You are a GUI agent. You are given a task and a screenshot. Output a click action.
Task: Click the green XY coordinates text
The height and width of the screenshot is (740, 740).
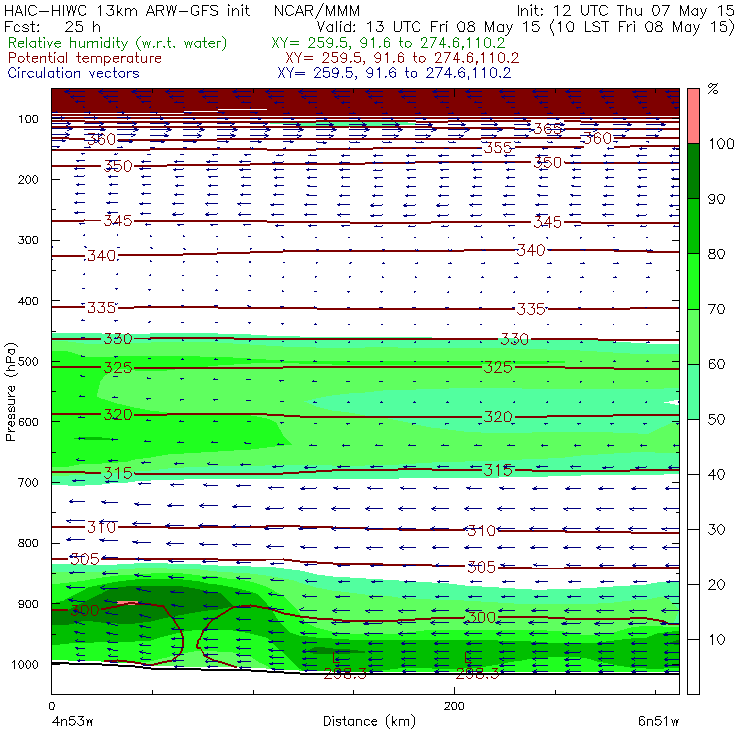(x=388, y=43)
